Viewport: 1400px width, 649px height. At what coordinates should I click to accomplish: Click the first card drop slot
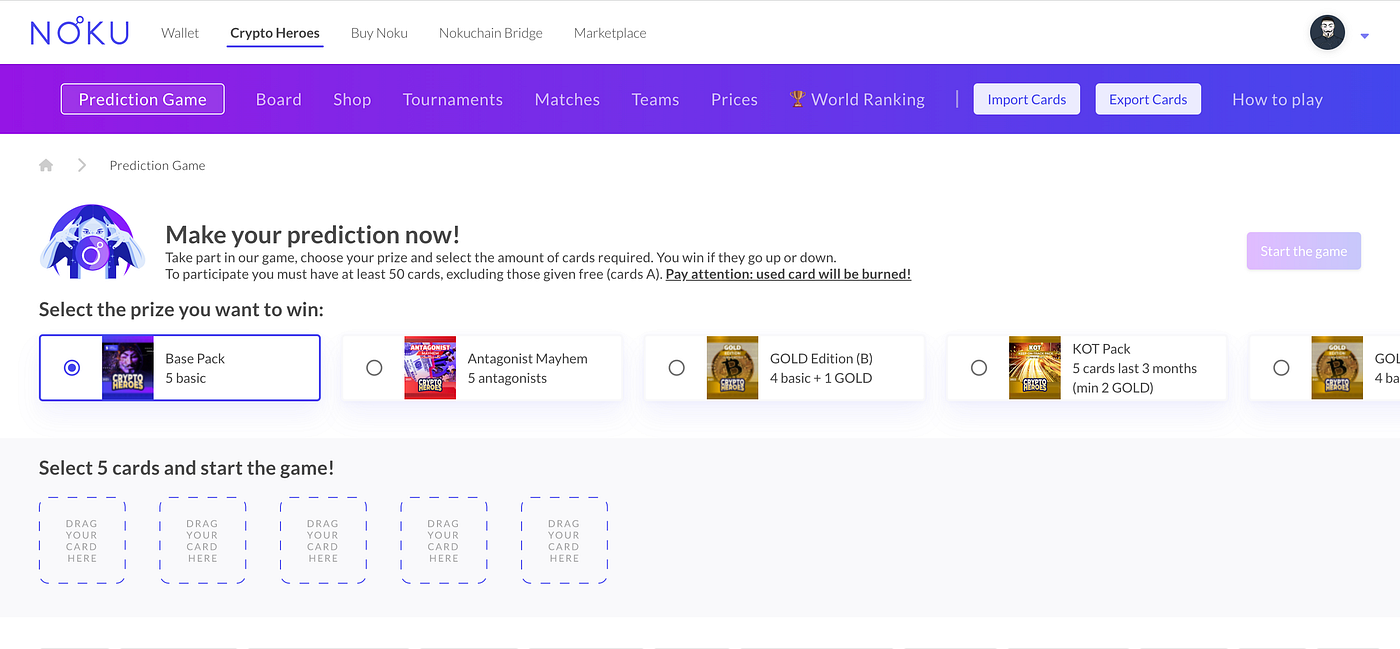pos(82,541)
